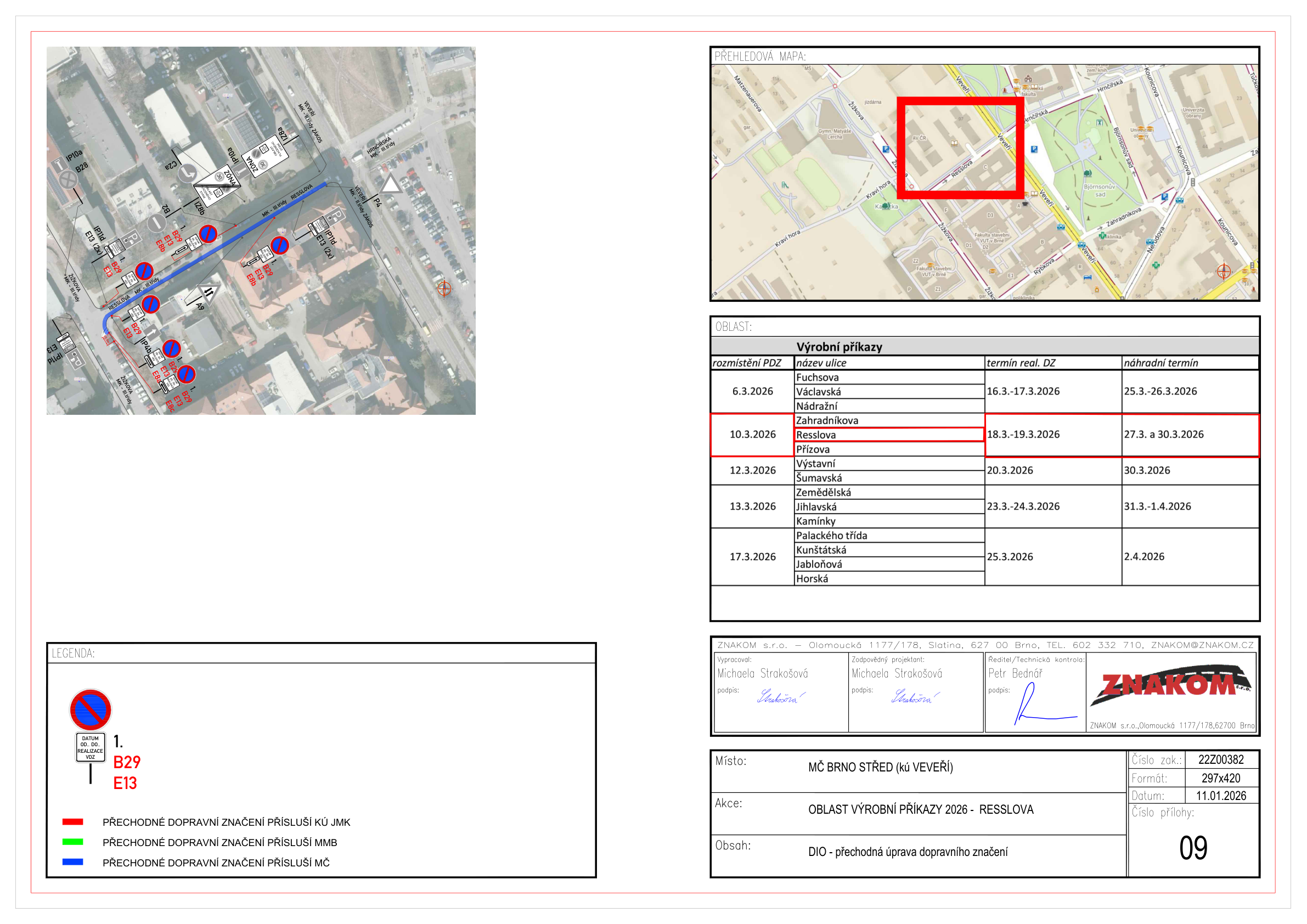Click the '23.3.-24.3.2026' term cell
This screenshot has width=1307, height=924.
pos(1053,506)
